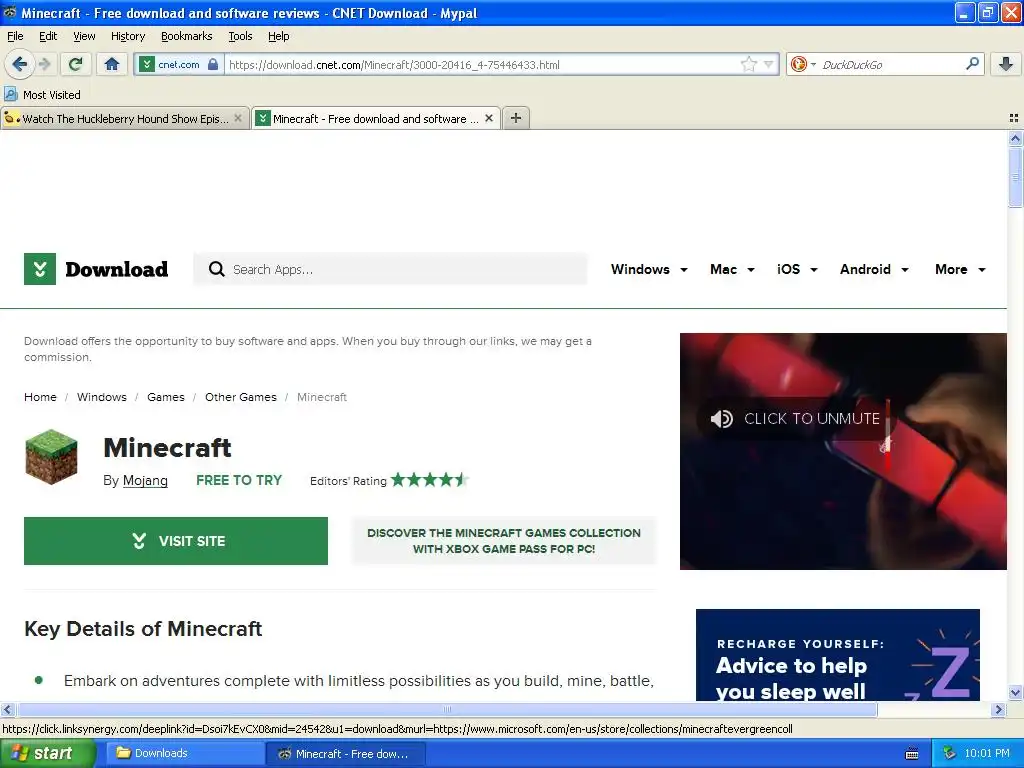Follow the Games breadcrumb link
The height and width of the screenshot is (768, 1024).
[166, 397]
